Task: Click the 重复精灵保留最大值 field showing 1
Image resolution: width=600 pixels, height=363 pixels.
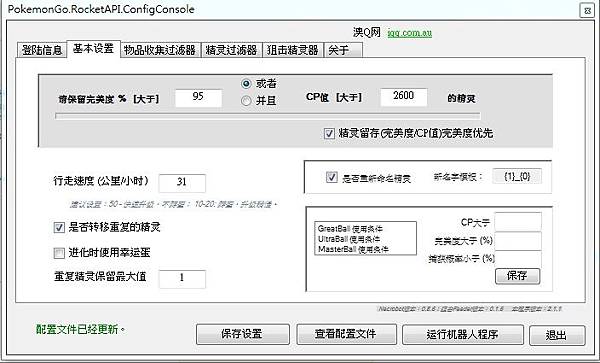Action: click(182, 279)
